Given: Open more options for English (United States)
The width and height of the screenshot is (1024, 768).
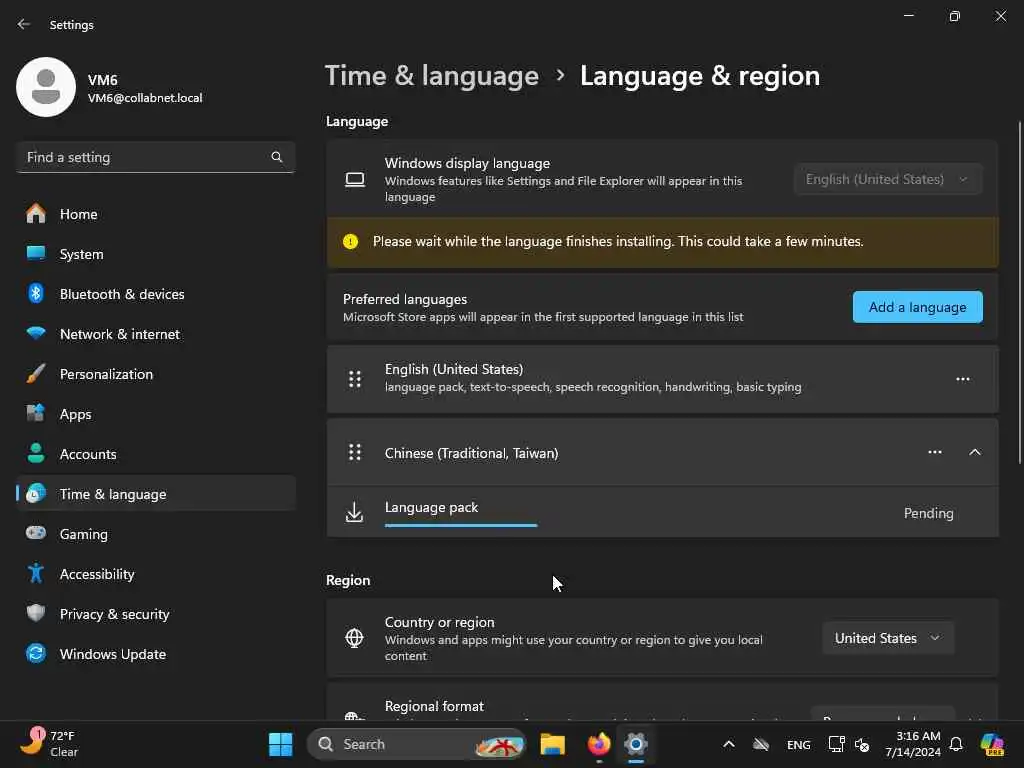Looking at the screenshot, I should [x=963, y=379].
